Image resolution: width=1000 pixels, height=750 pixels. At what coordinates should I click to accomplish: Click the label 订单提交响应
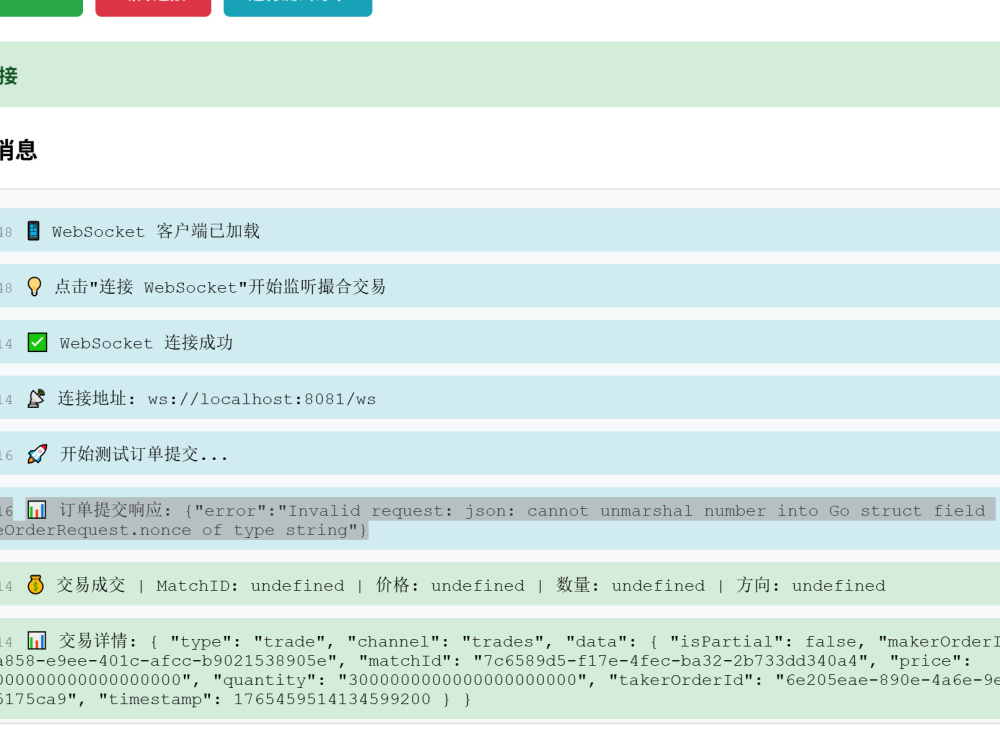[111, 510]
